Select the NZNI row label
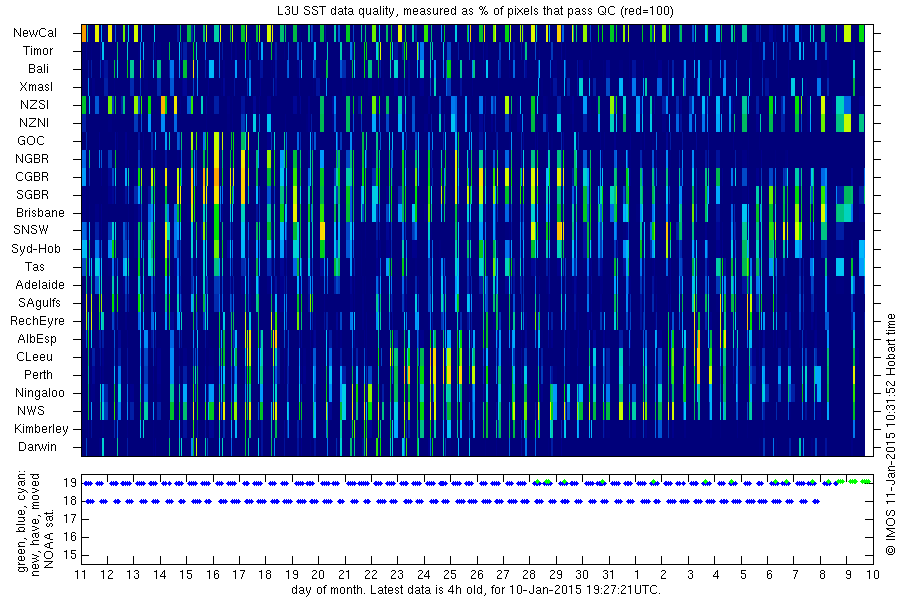This screenshot has width=900, height=600. 34,122
